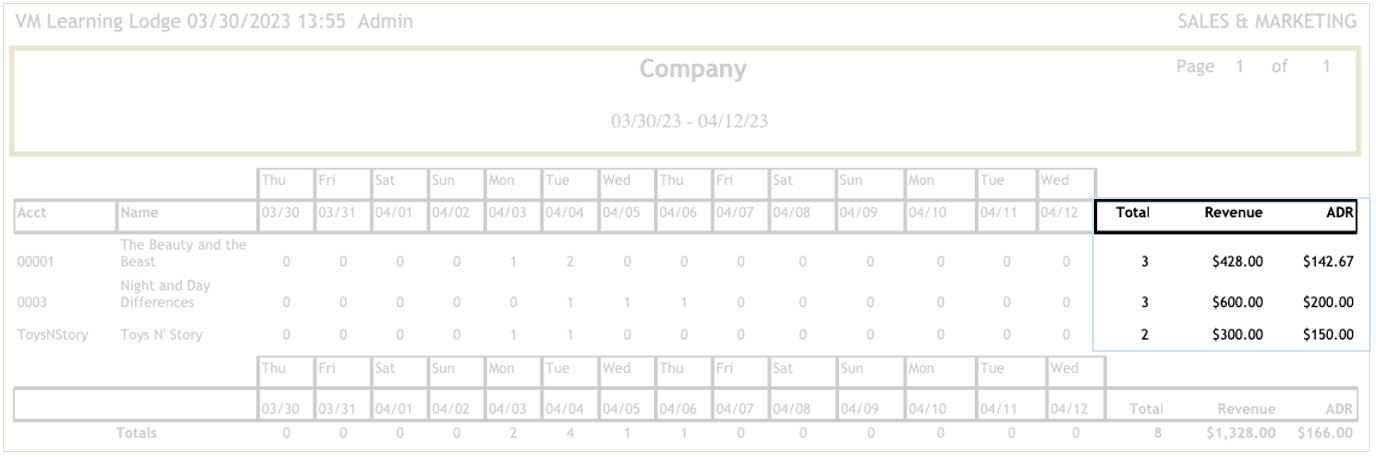The width and height of the screenshot is (1376, 457).
Task: Click the $142.67 ADR value
Action: point(1328,262)
